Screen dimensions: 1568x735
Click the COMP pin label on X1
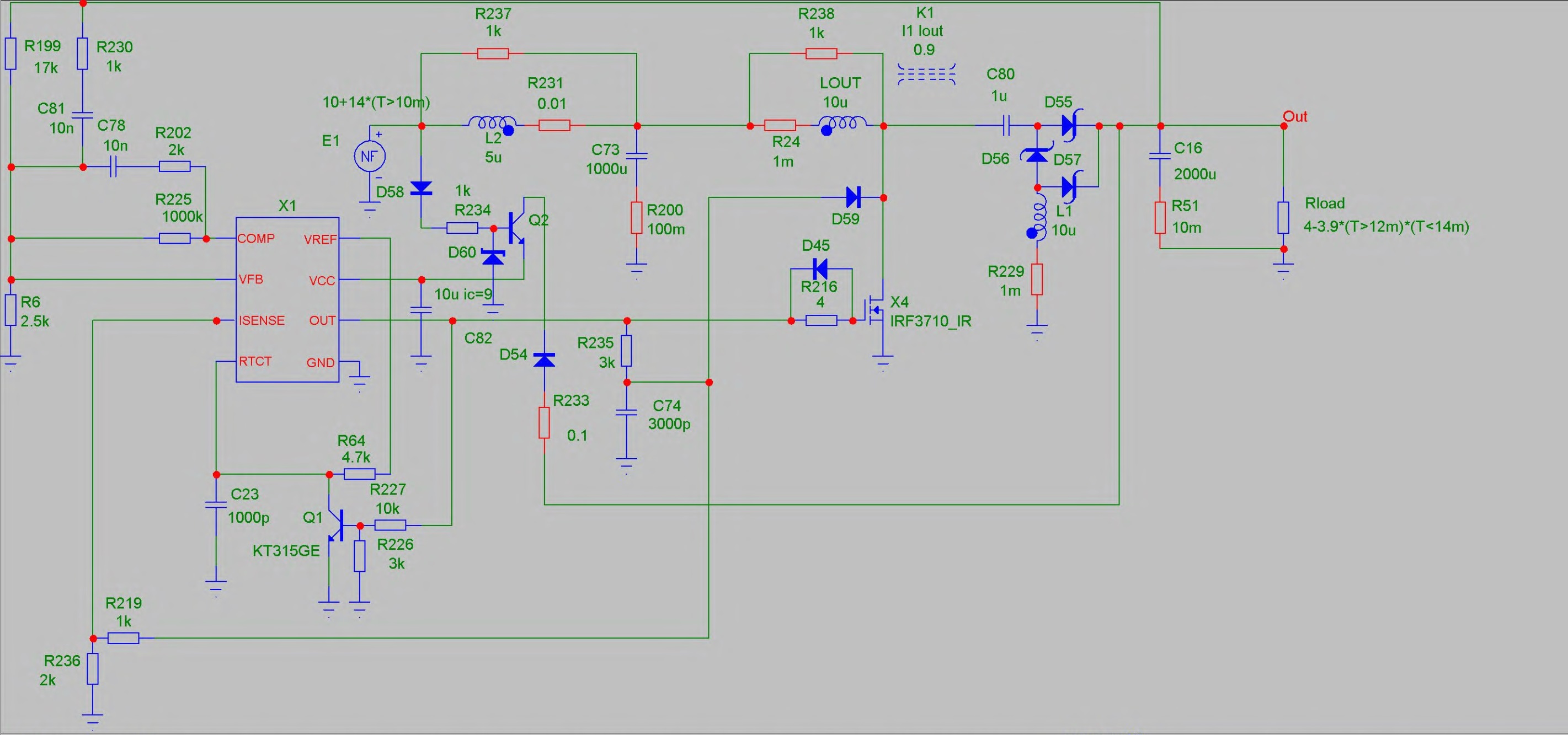(255, 239)
